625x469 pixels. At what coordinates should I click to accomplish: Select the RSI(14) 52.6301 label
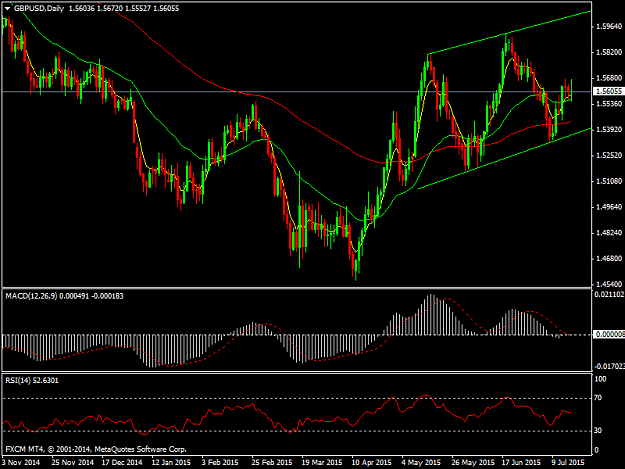[32, 381]
